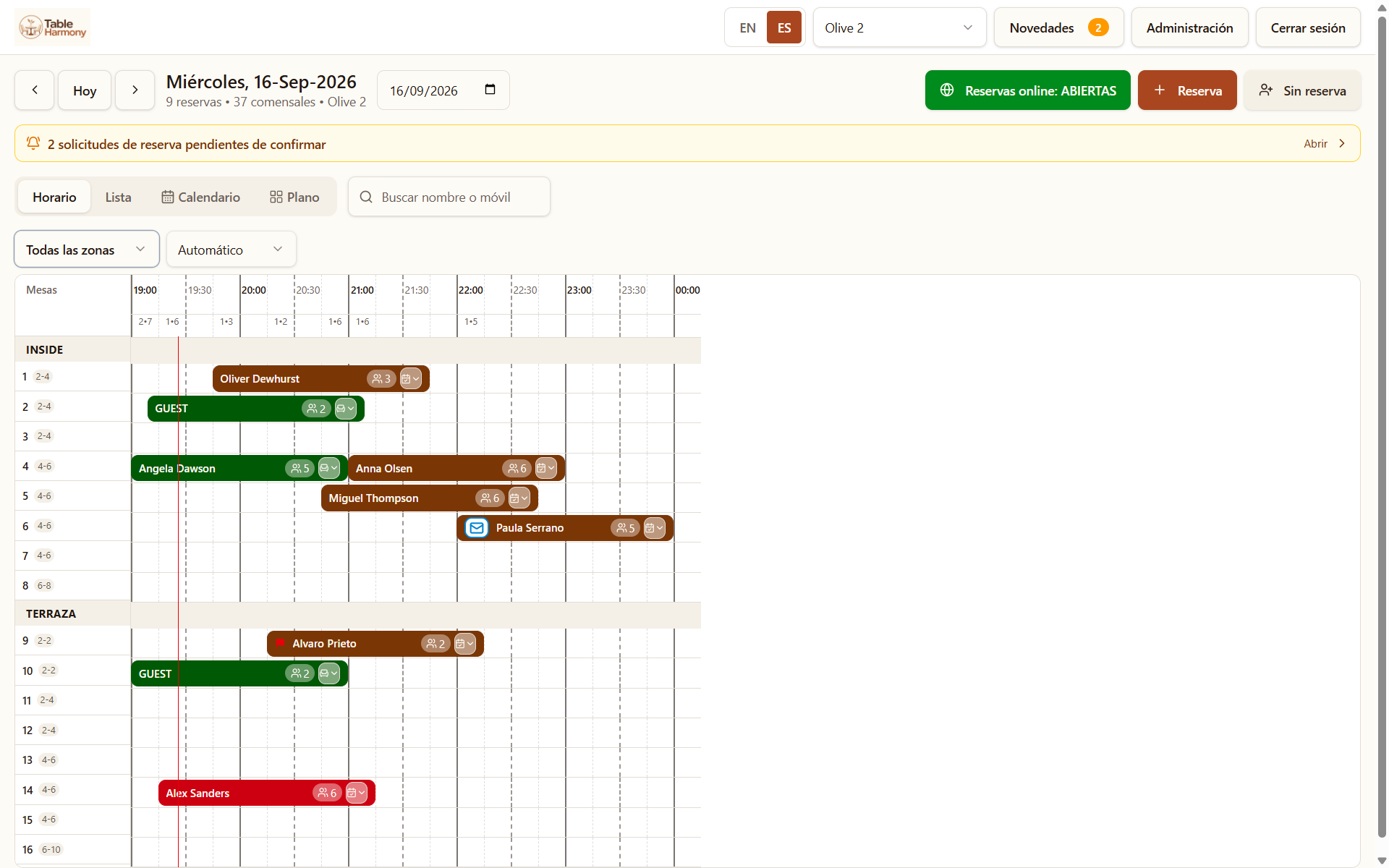Switch language to ES

(784, 27)
